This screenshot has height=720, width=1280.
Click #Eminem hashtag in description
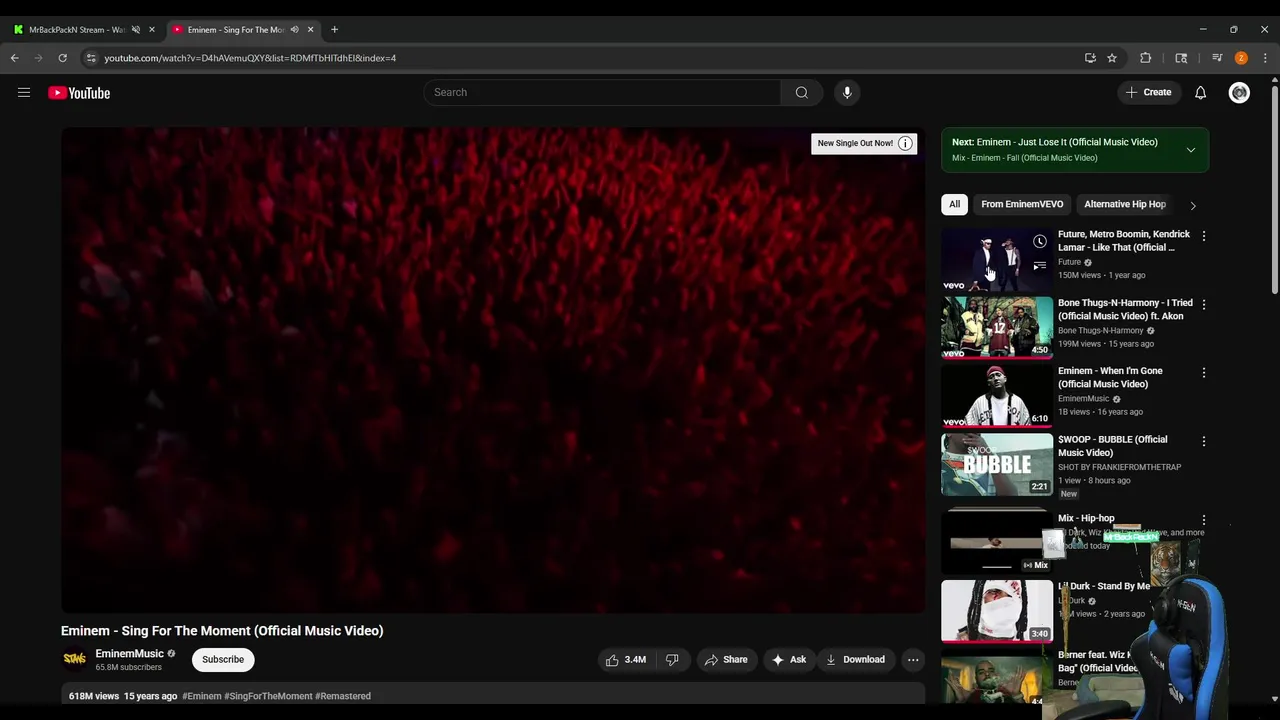(x=201, y=696)
